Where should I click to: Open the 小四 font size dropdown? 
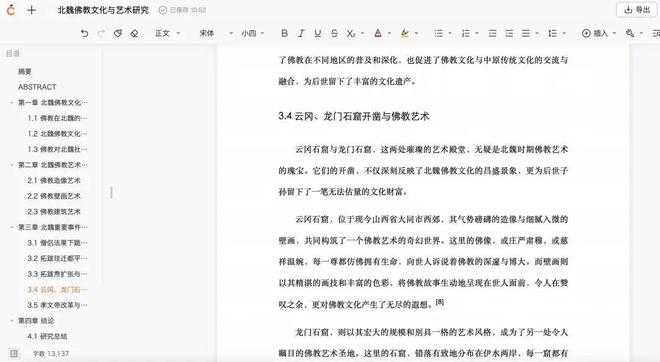coord(253,33)
